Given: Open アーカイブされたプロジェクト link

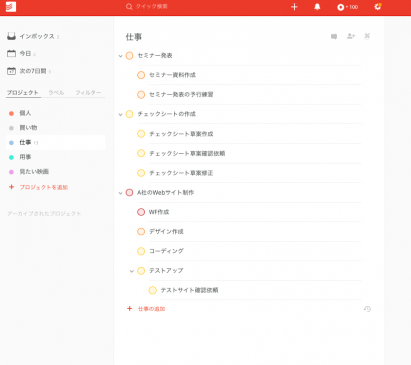Looking at the screenshot, I should pos(44,214).
